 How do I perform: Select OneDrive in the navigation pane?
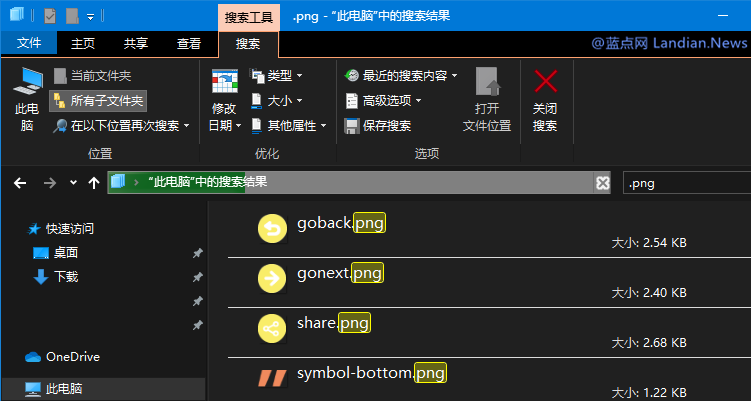(x=72, y=357)
